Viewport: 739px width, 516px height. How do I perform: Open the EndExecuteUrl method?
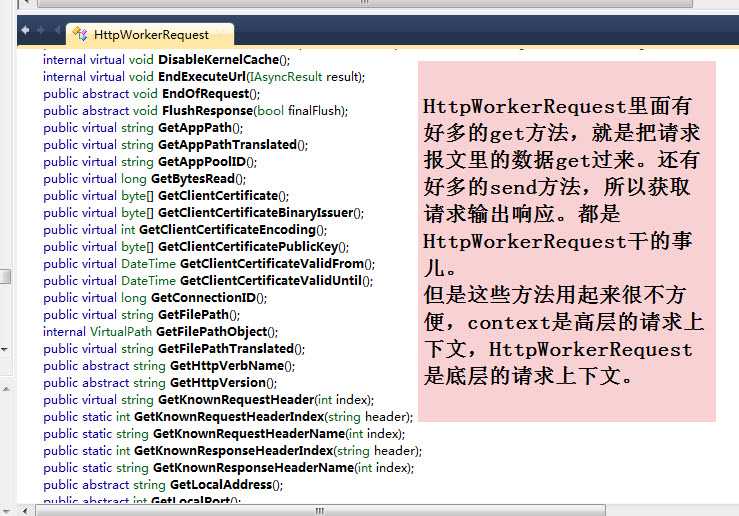pyautogui.click(x=202, y=77)
